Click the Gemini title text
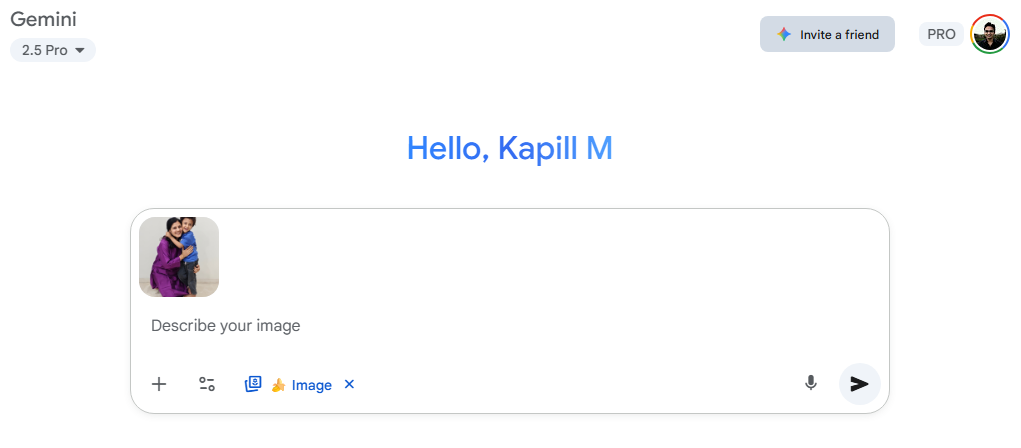This screenshot has height=448, width=1021. point(44,19)
